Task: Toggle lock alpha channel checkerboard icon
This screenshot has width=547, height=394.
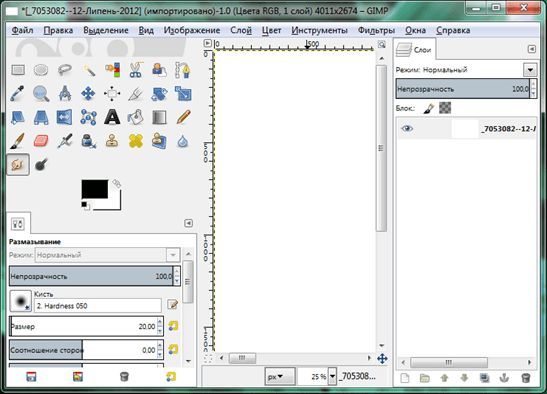Action: pyautogui.click(x=445, y=108)
